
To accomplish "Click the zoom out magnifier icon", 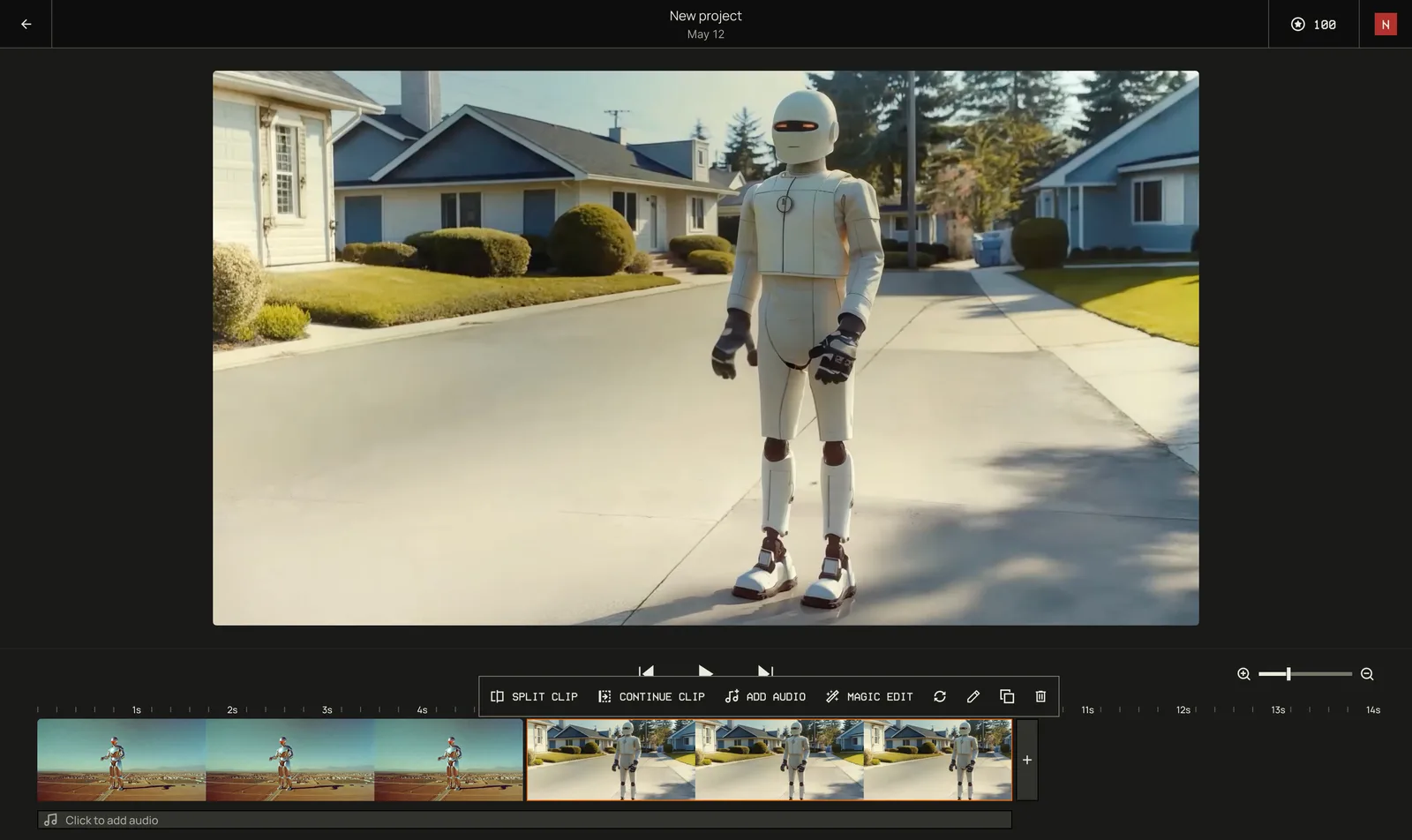I will pyautogui.click(x=1367, y=674).
